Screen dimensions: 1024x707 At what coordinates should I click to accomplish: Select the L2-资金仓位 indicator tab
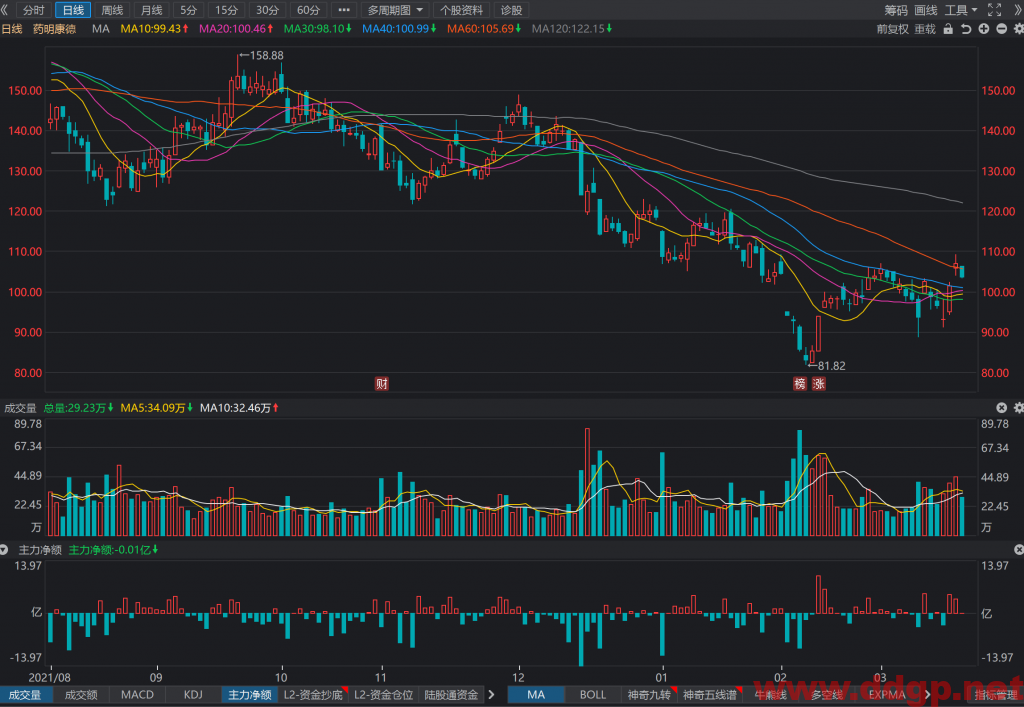click(x=383, y=695)
